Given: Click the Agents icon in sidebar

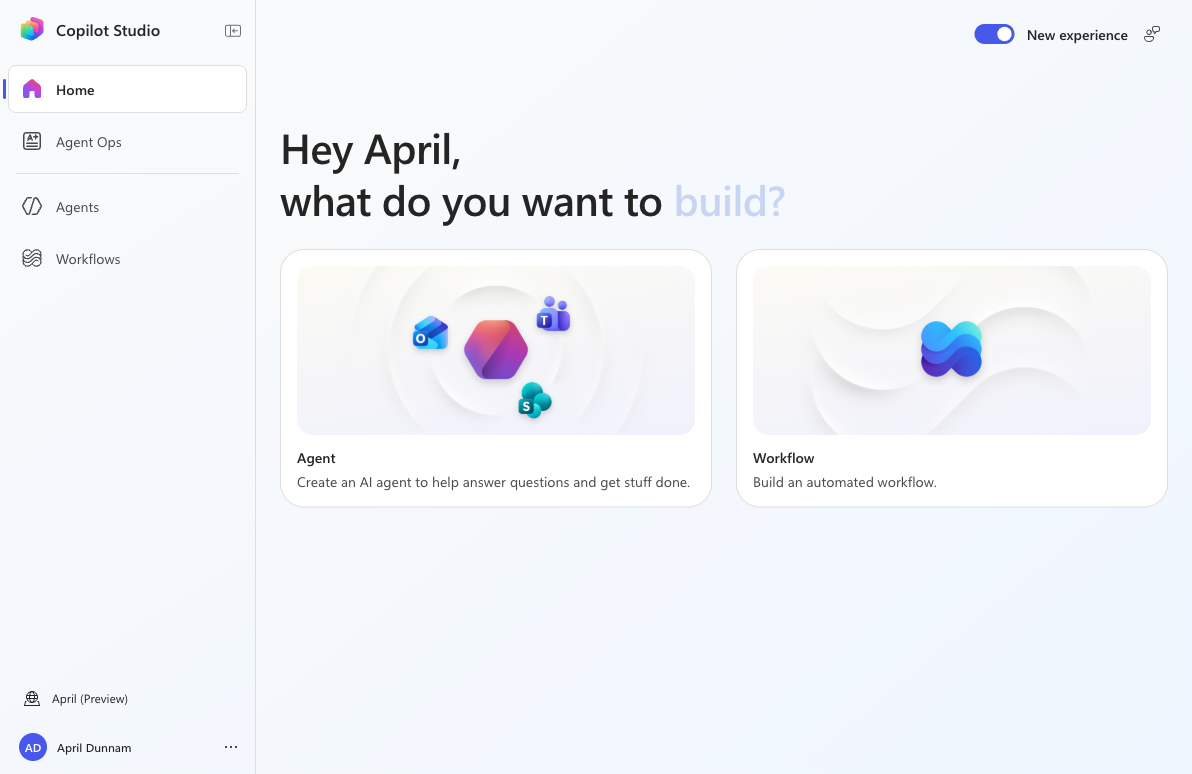Looking at the screenshot, I should point(32,206).
